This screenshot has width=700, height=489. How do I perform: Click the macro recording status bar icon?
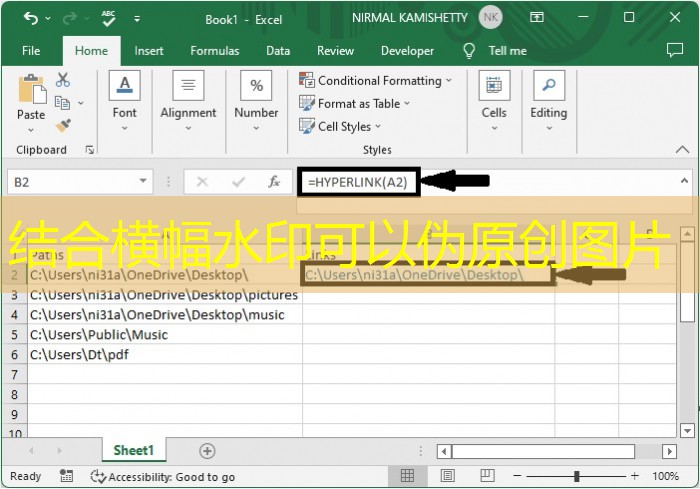tap(66, 477)
